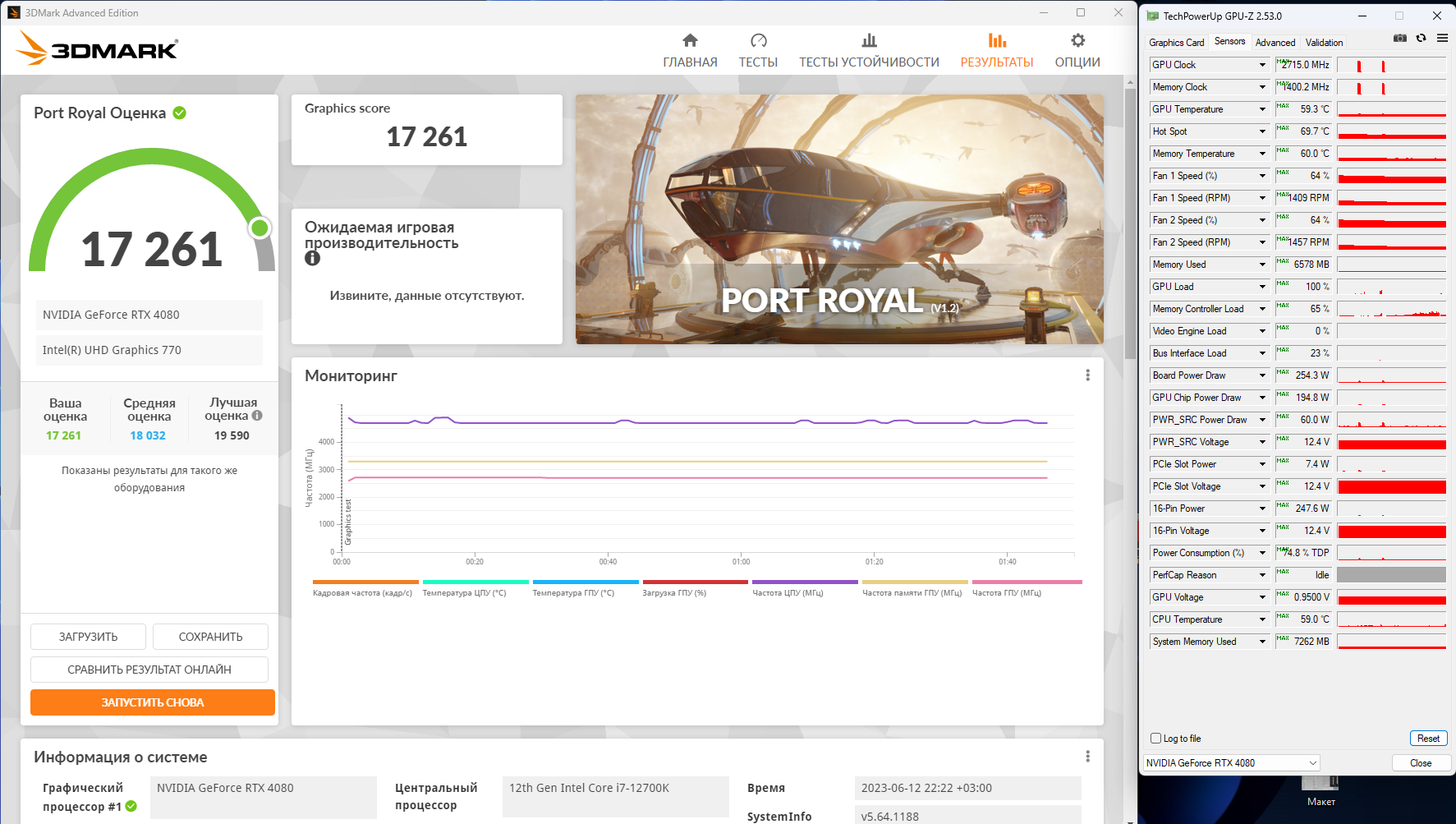Open the Validation tab in GPU-Z
The height and width of the screenshot is (824, 1456).
[x=1324, y=43]
